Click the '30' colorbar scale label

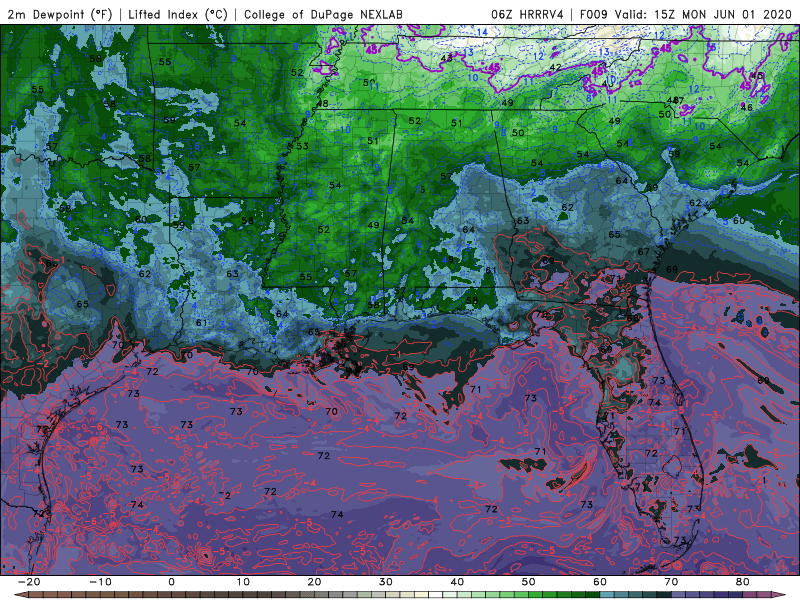(386, 582)
